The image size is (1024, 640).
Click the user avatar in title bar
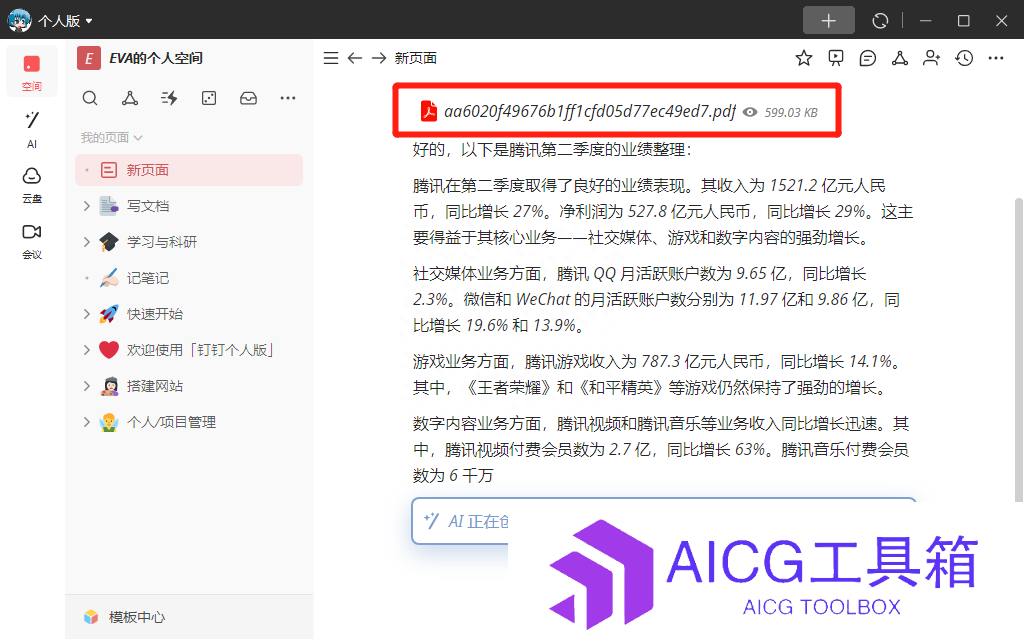pos(20,20)
